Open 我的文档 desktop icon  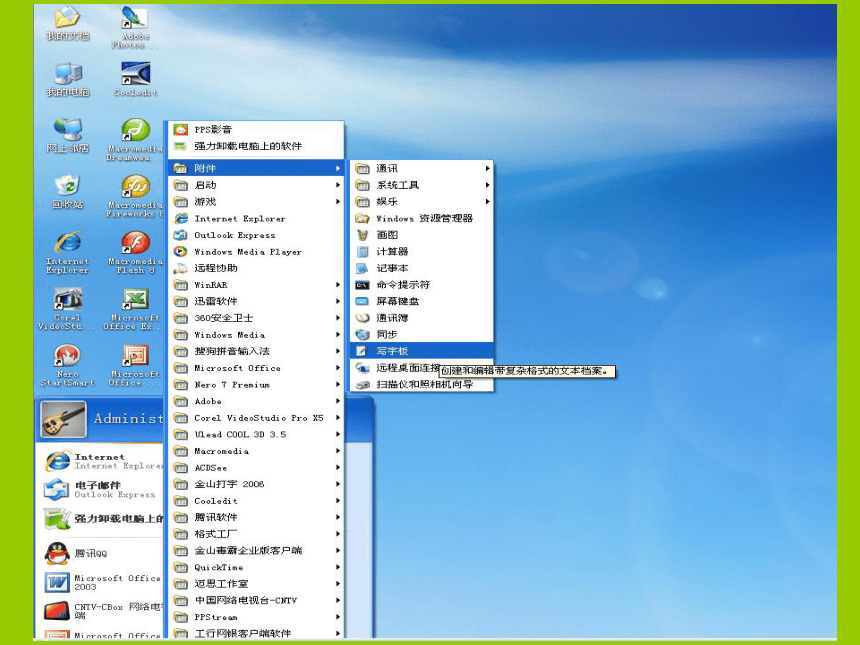[x=67, y=24]
